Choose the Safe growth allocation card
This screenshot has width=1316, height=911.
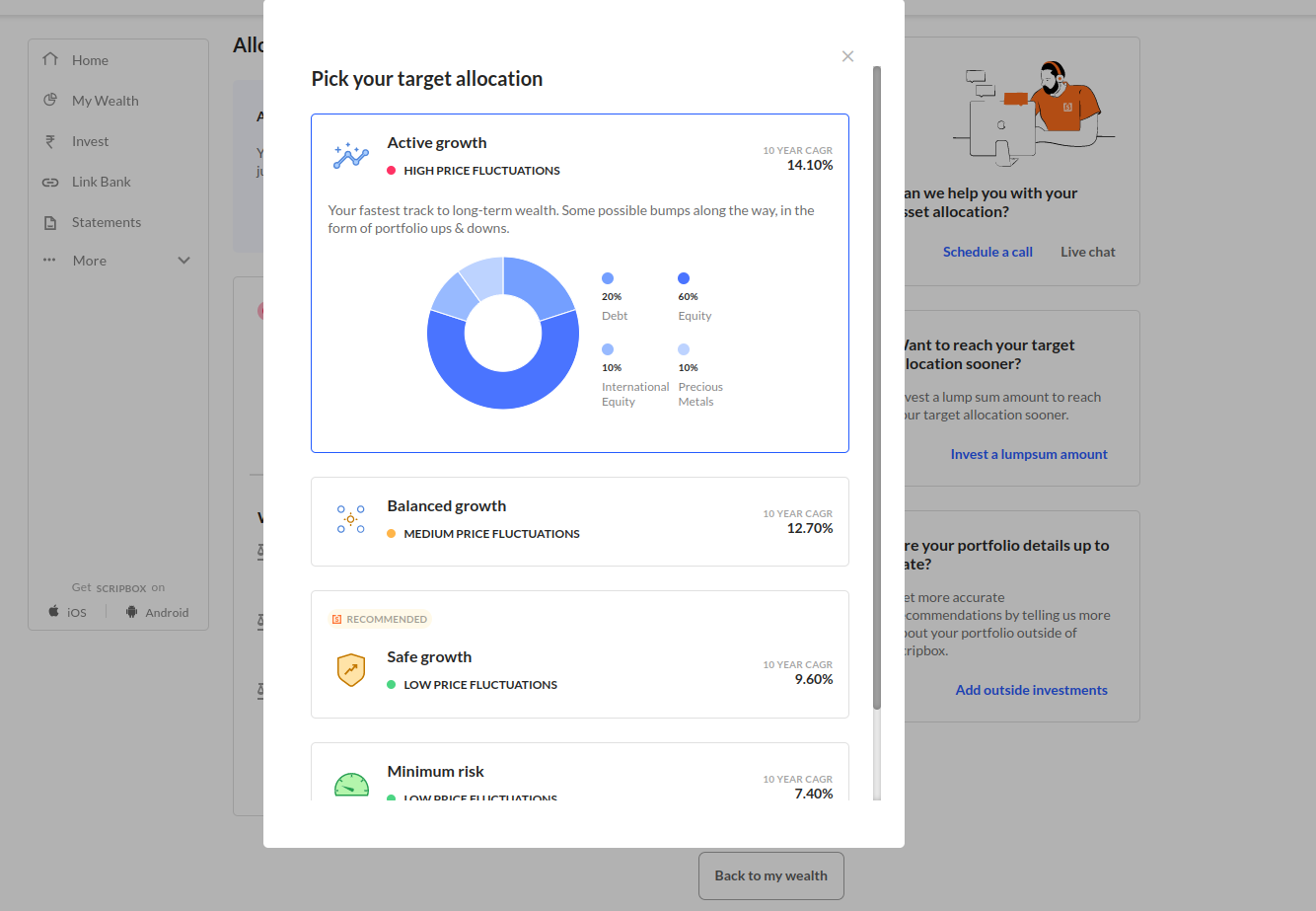tap(579, 654)
